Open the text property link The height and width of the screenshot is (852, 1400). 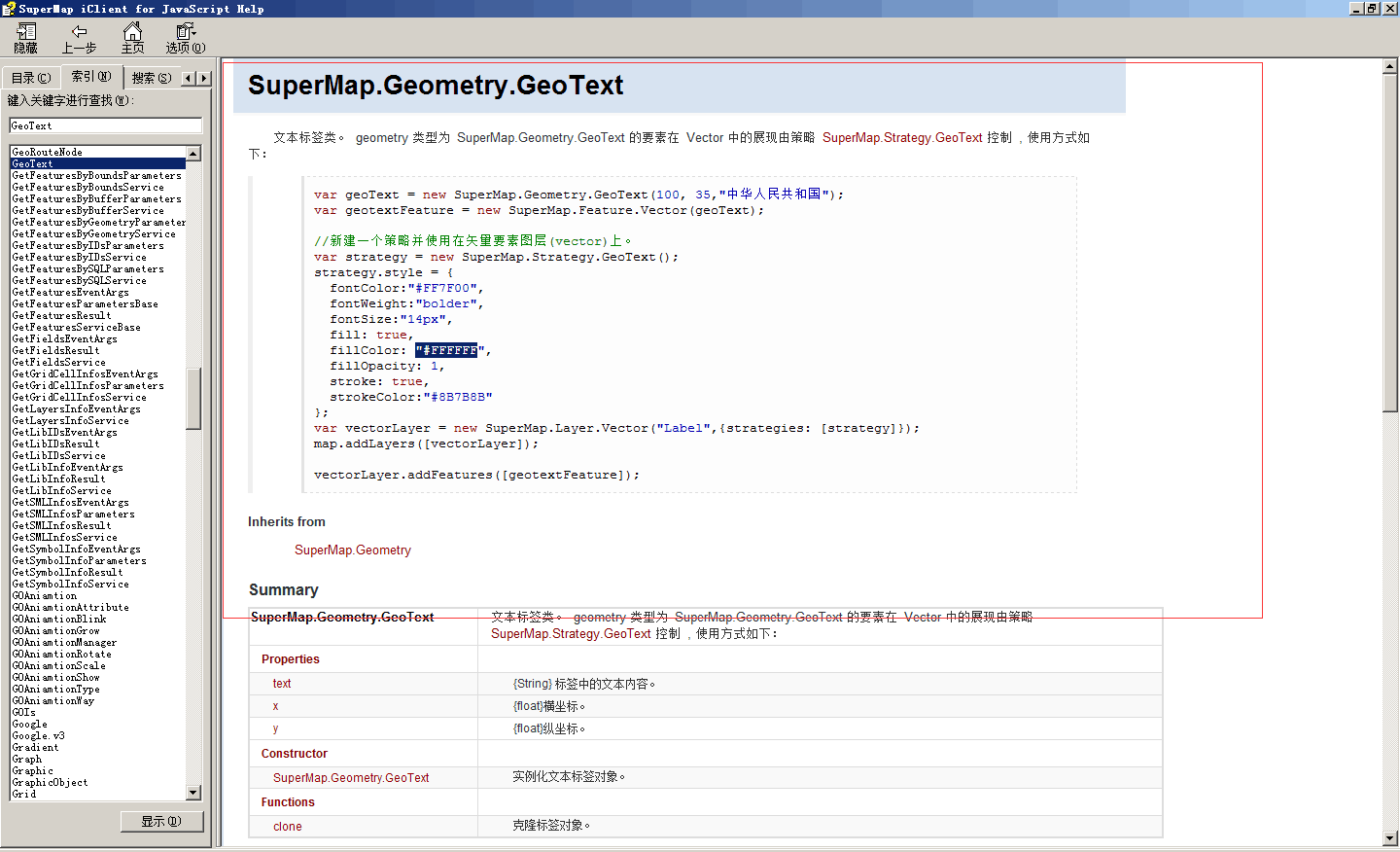(x=282, y=684)
